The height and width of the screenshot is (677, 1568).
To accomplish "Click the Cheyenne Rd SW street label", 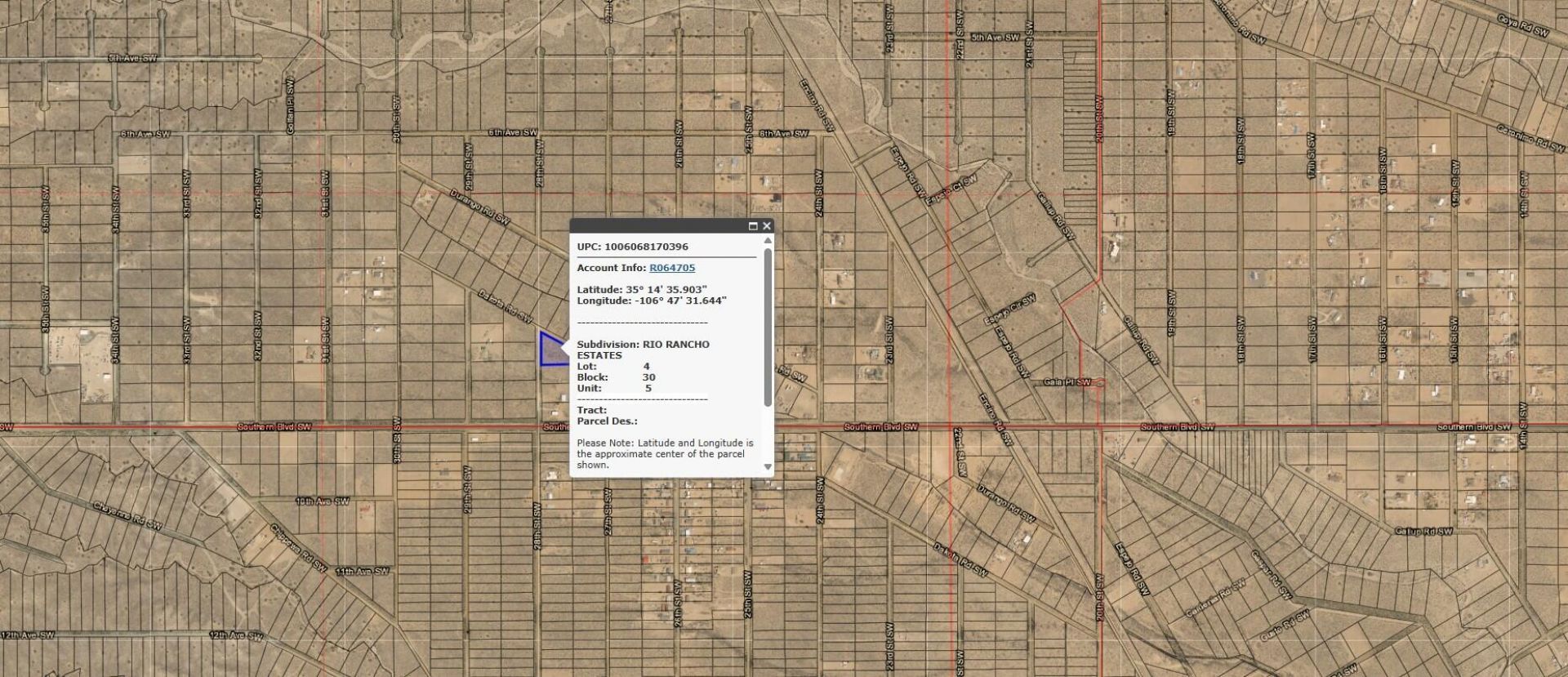I will tap(127, 515).
